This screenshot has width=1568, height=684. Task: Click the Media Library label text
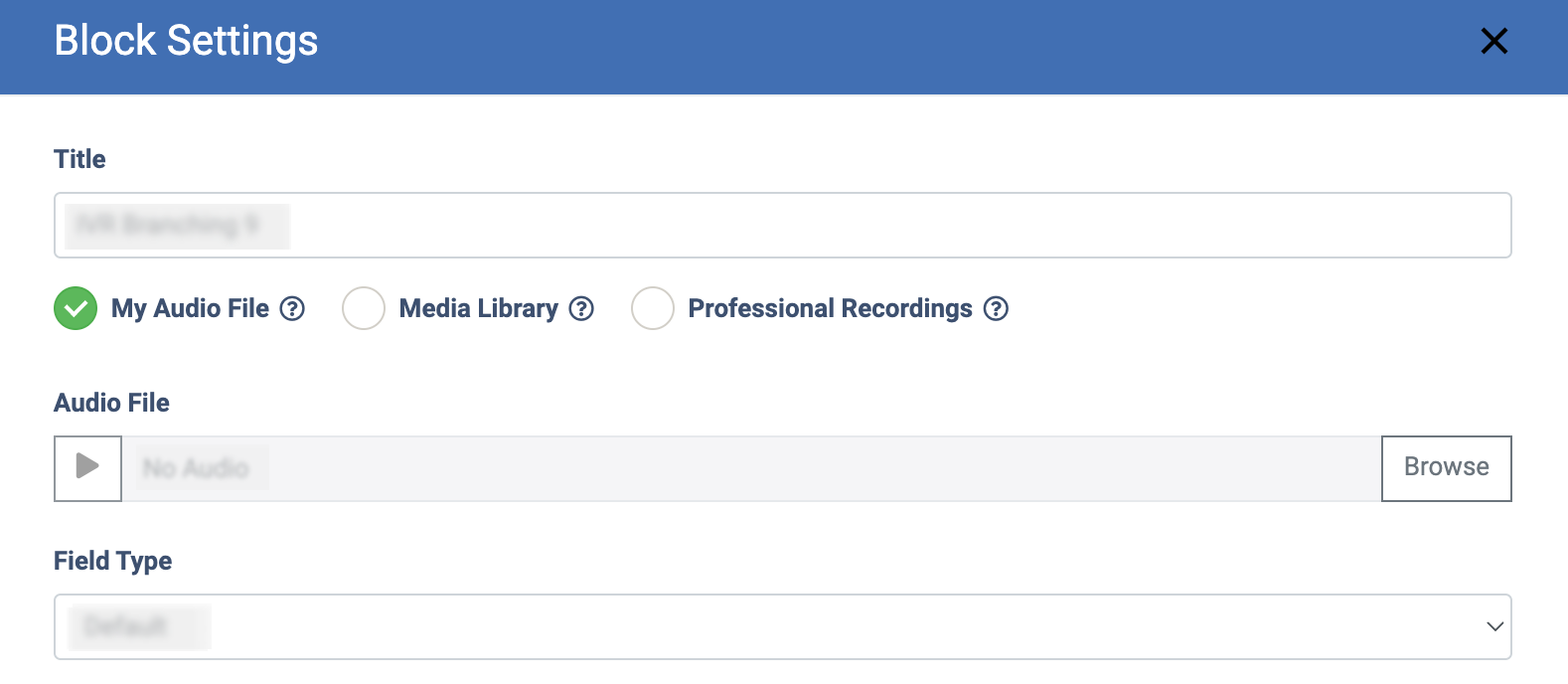point(478,309)
